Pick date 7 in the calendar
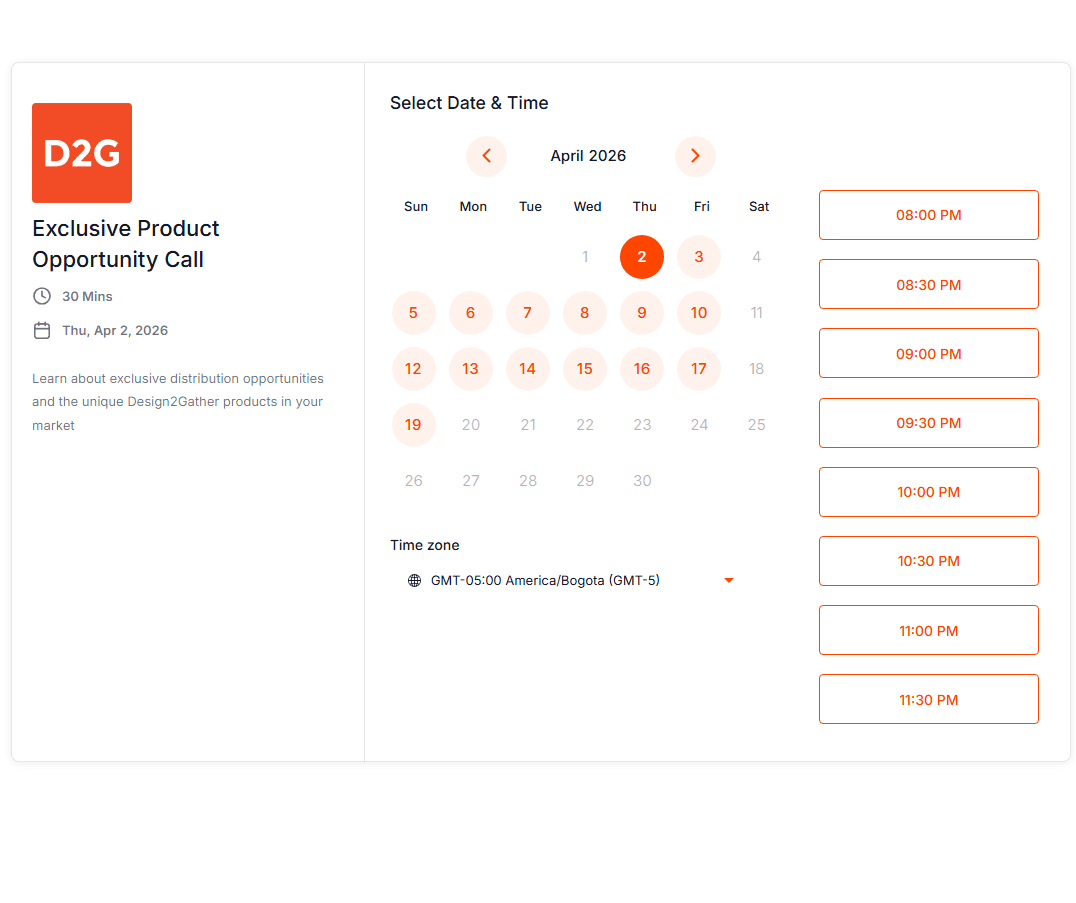Viewport: 1076px width, 903px height. (527, 313)
